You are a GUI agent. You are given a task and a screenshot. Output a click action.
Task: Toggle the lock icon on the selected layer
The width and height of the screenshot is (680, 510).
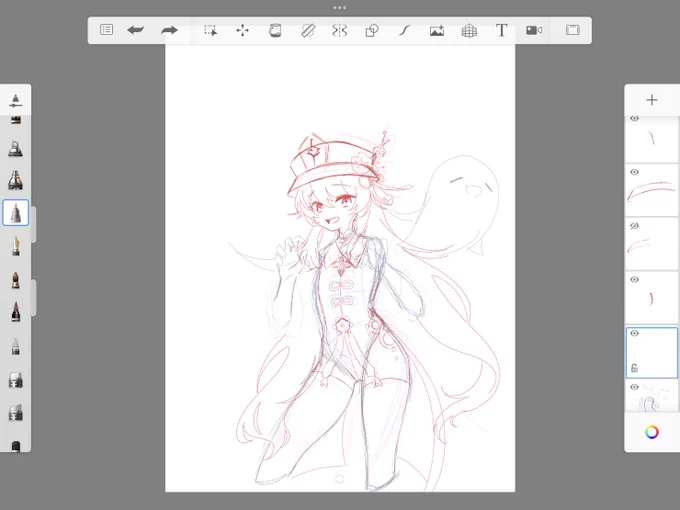634,368
